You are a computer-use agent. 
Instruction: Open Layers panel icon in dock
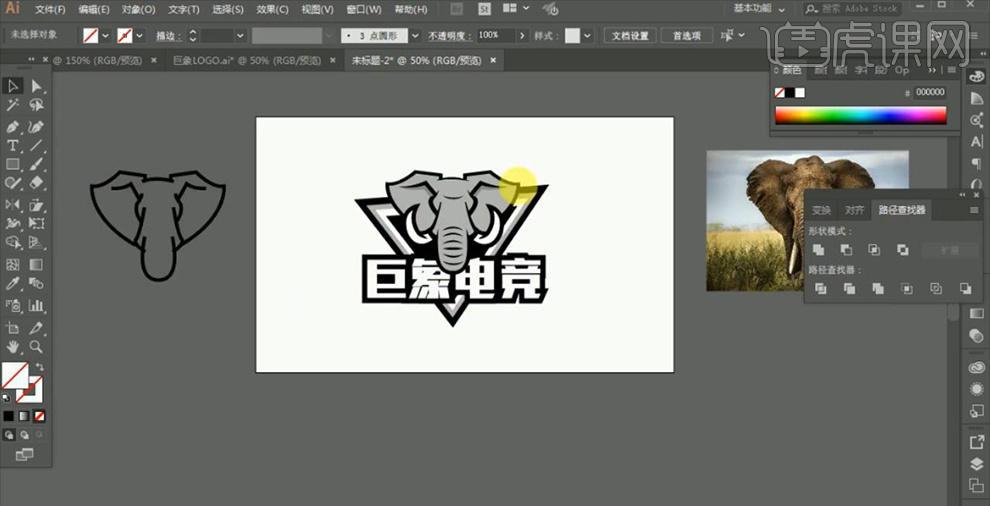(x=976, y=465)
